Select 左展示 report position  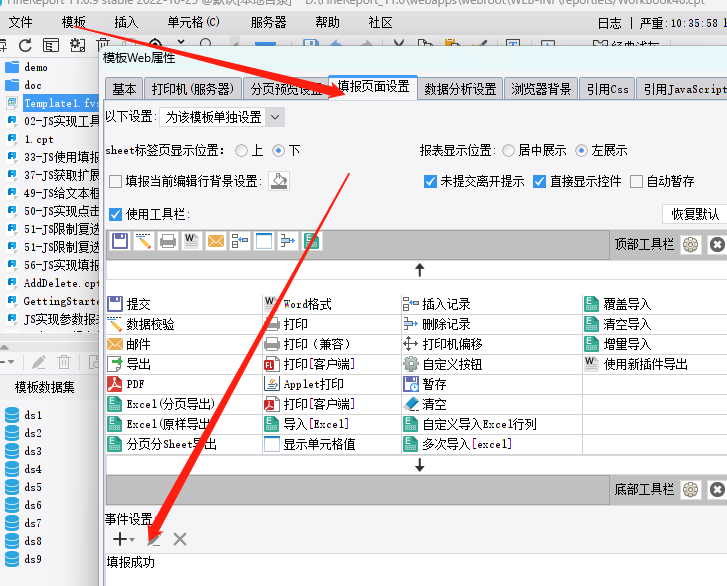click(581, 151)
